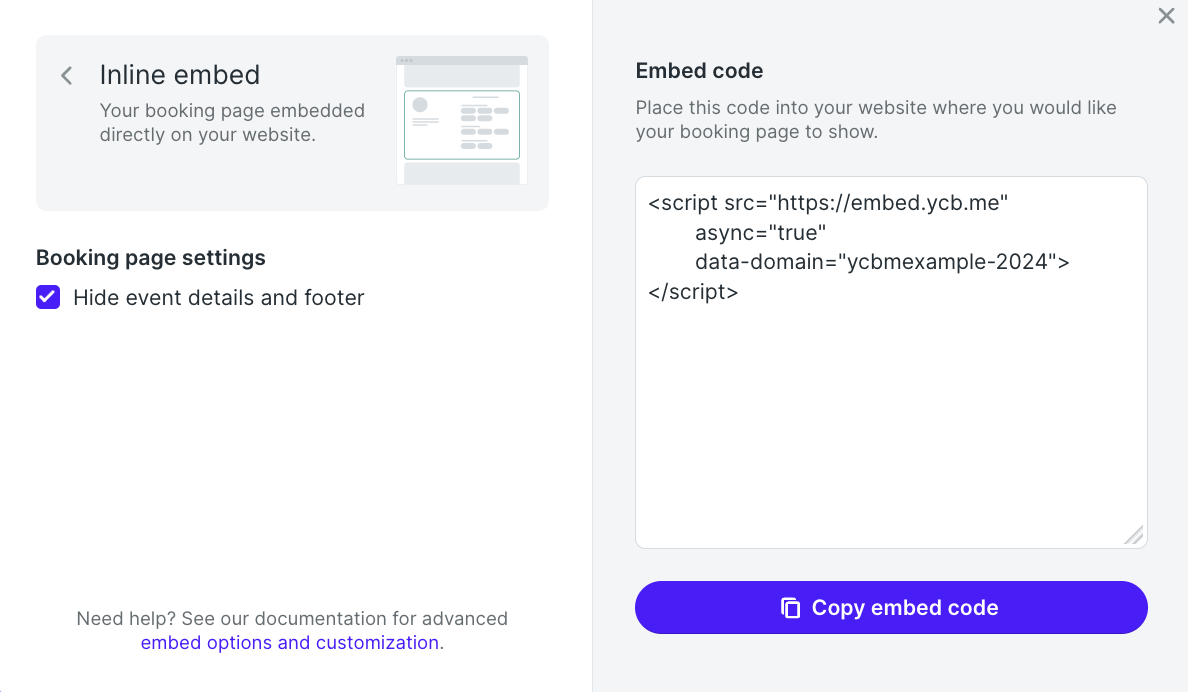The image size is (1188, 692).
Task: Place cursor on the data-domain line
Action: coord(883,262)
